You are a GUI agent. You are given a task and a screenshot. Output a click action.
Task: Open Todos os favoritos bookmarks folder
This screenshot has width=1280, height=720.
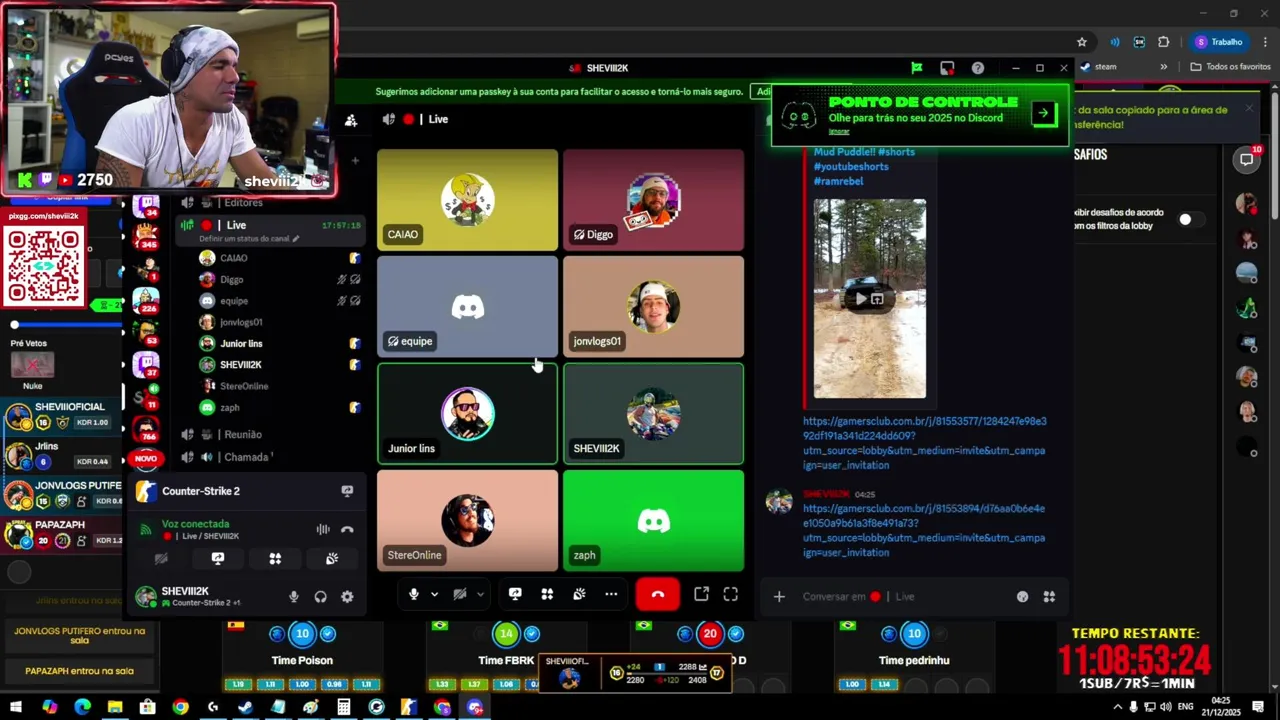coord(1230,67)
